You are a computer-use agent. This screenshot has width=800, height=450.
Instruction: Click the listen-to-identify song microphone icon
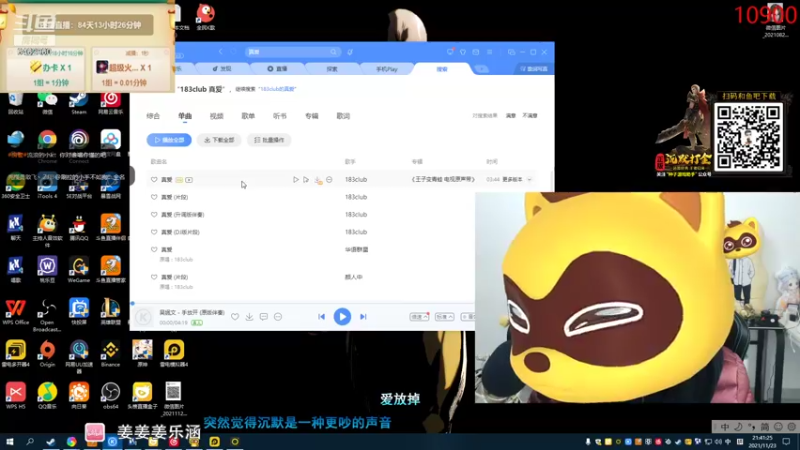pos(350,52)
